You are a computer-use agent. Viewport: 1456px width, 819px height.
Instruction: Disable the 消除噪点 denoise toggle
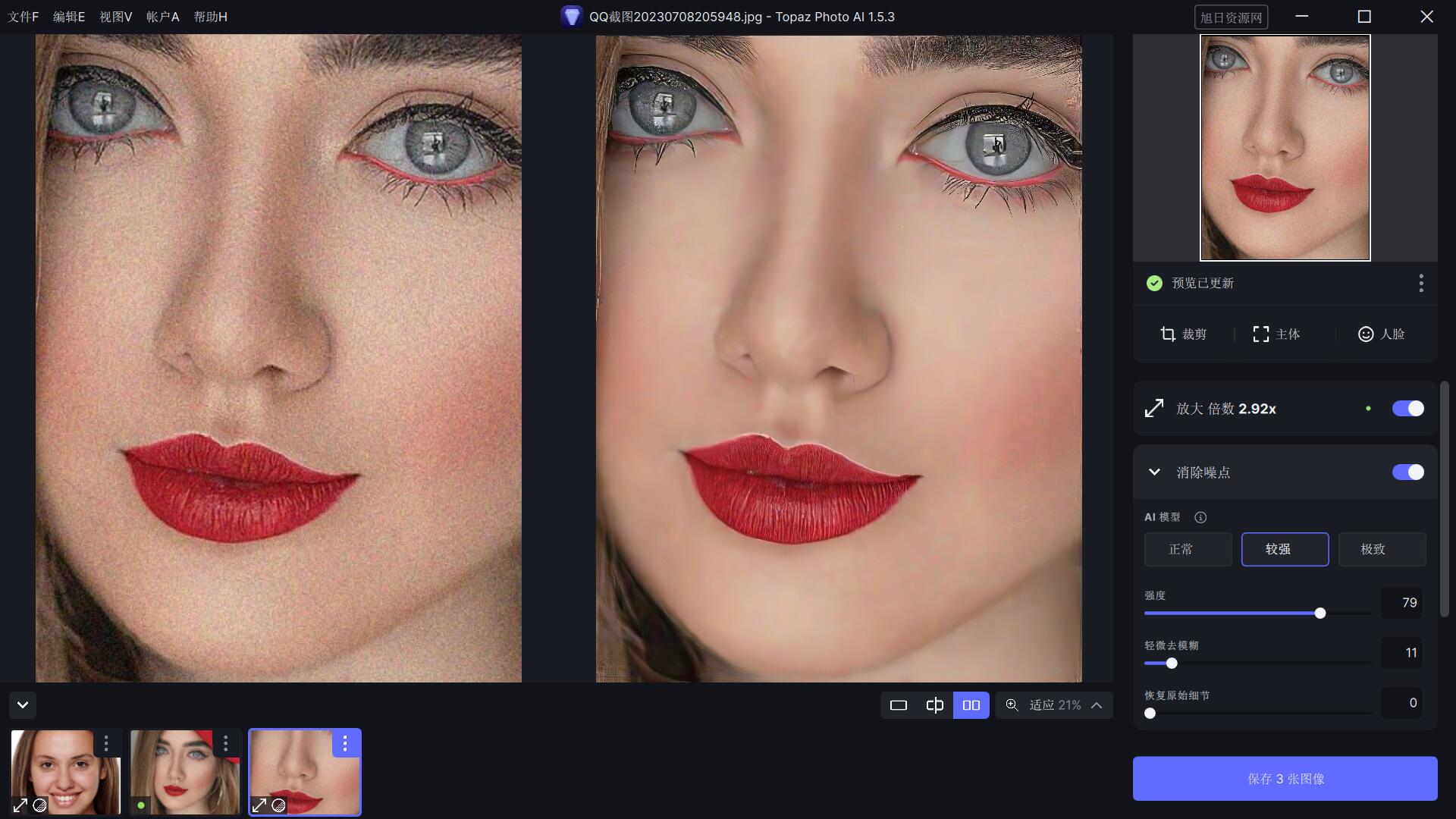[x=1407, y=472]
